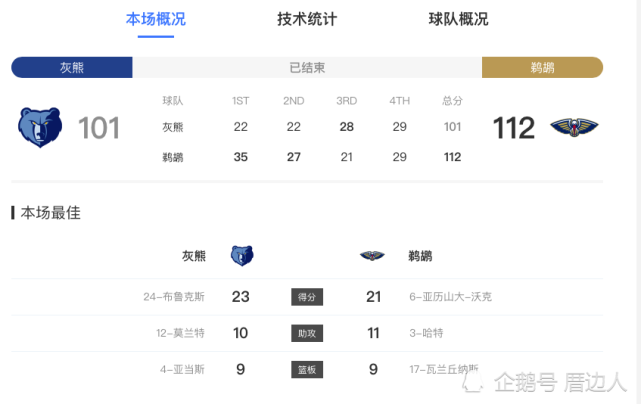Click the large Grizzlies bear logo

pos(40,127)
